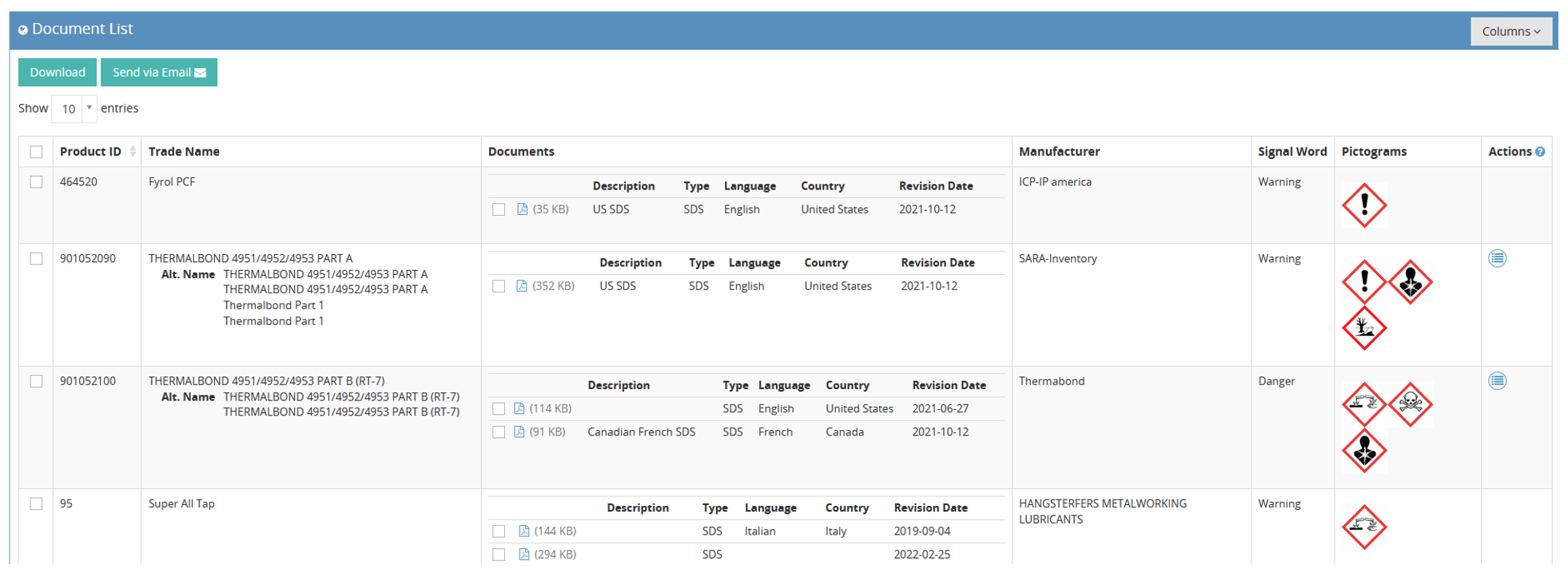Open the 294 KB Super All Tap PDF icon
The image size is (1568, 577).
[524, 554]
